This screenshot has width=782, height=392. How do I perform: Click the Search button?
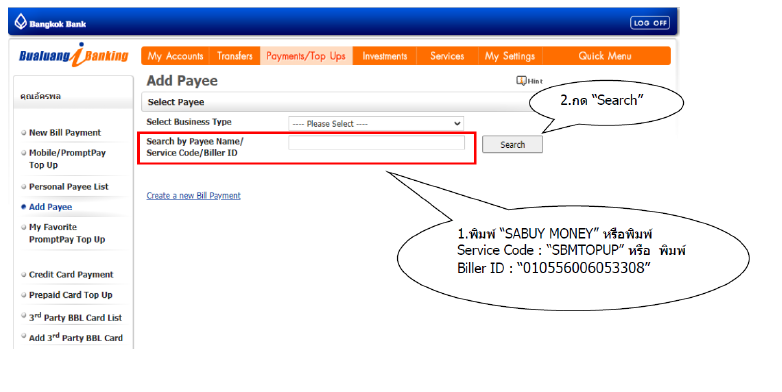pos(512,145)
